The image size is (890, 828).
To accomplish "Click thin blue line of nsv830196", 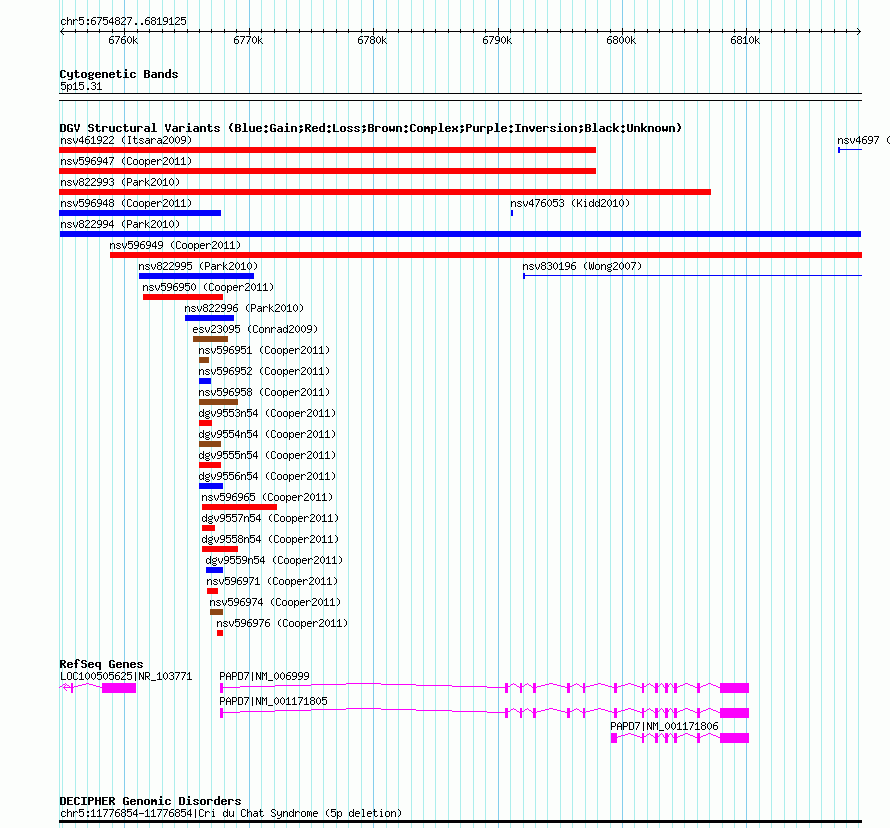I will [x=692, y=276].
